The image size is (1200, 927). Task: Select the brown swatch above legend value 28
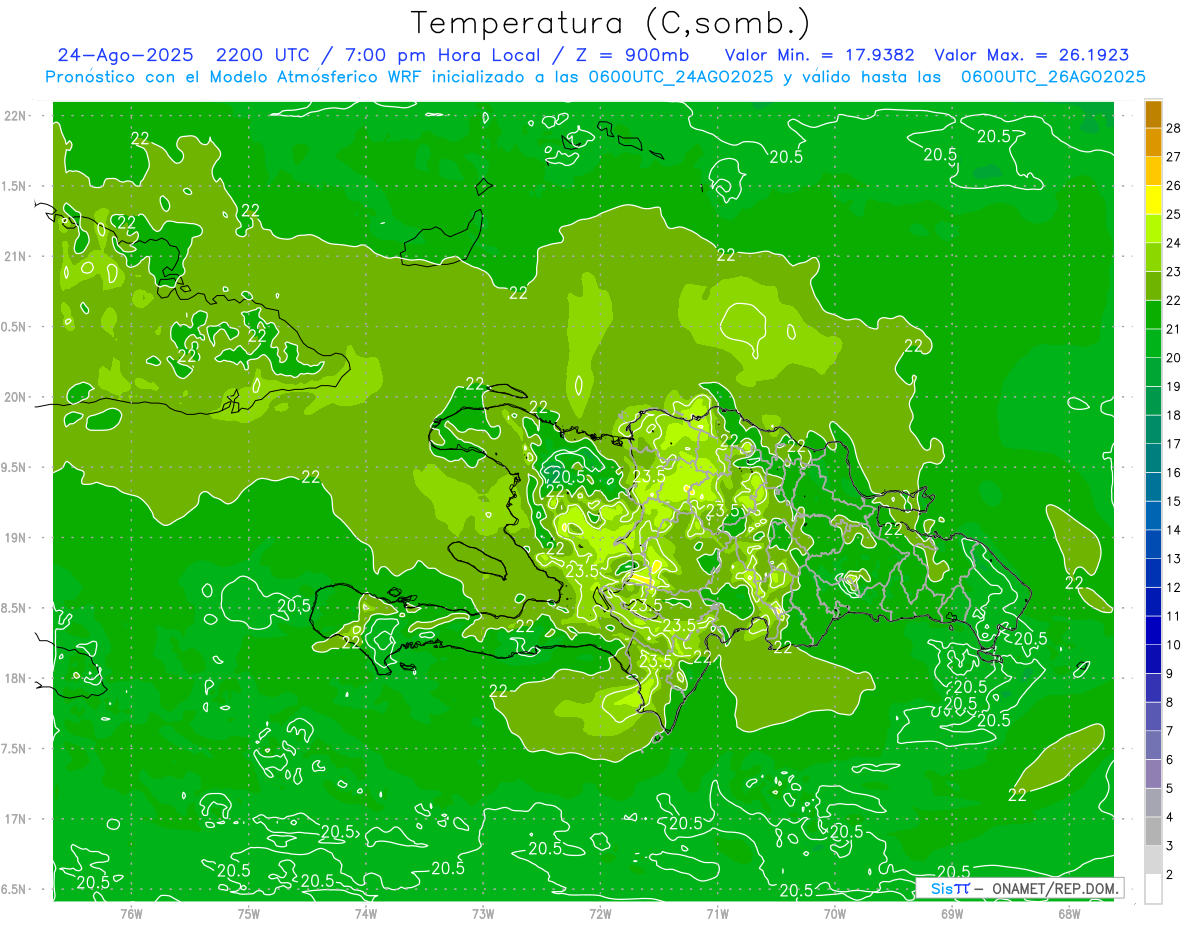click(1153, 113)
